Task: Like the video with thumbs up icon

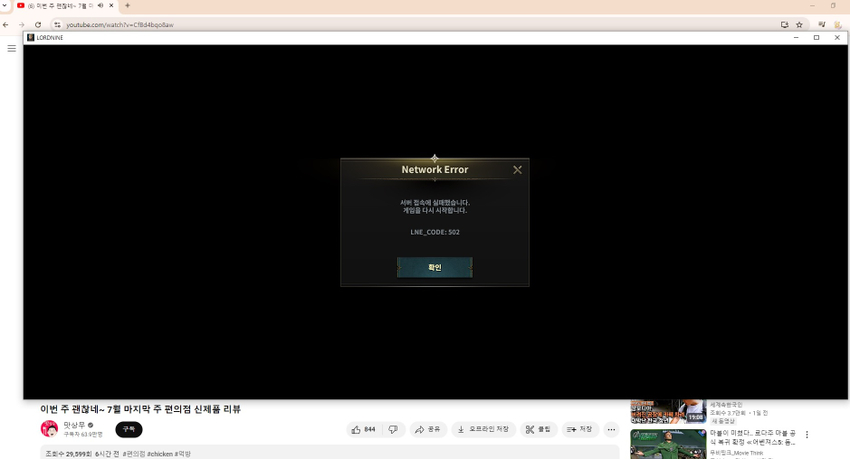Action: [x=362, y=429]
